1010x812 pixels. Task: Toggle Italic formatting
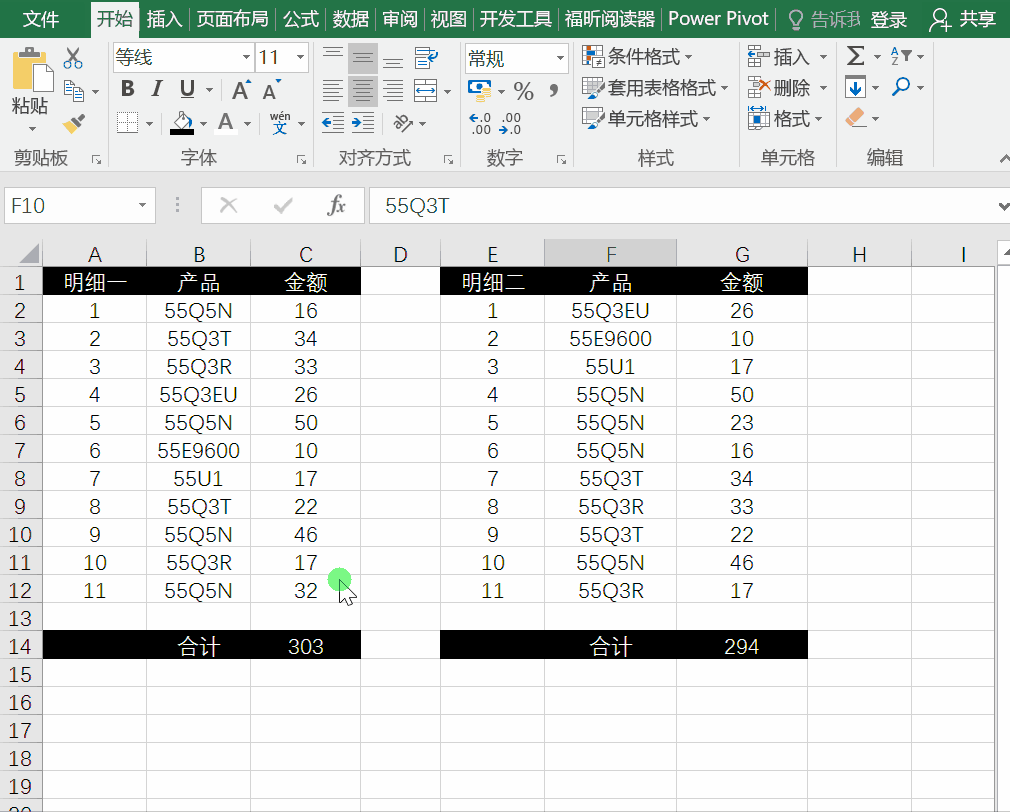click(x=157, y=89)
